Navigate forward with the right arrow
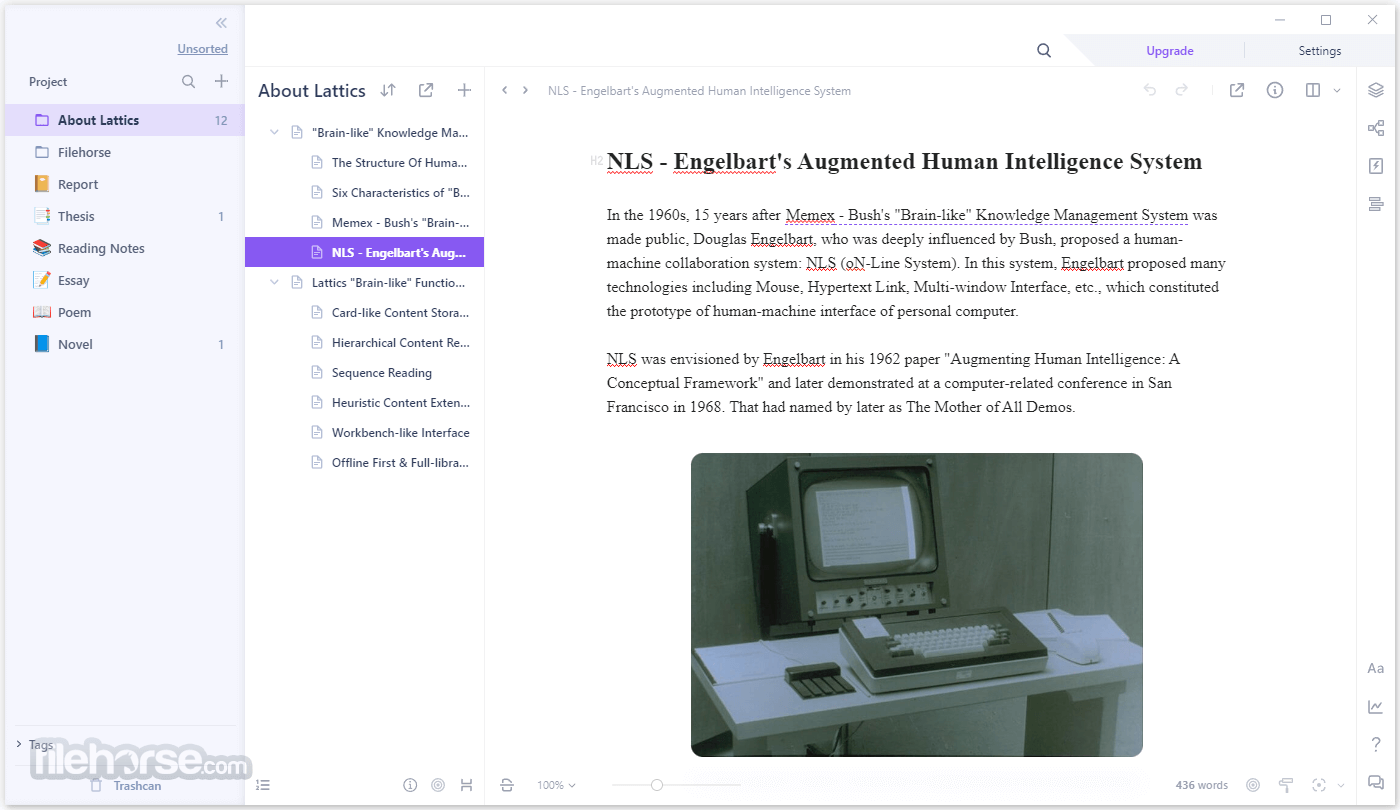 [526, 90]
